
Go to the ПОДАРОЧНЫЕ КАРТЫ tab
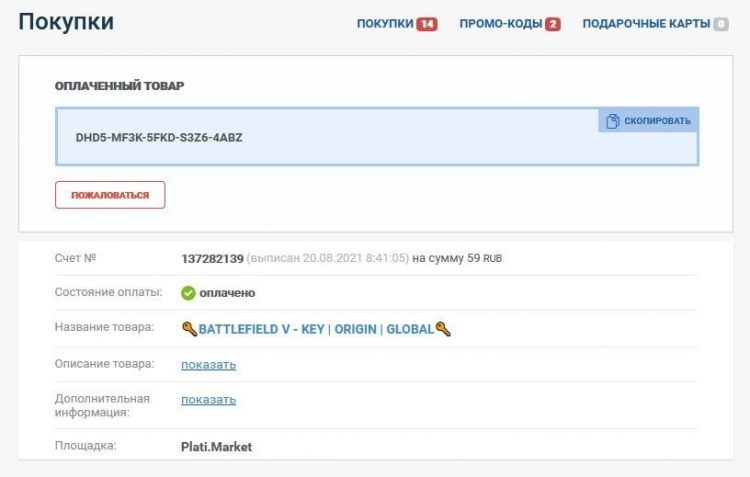click(x=645, y=24)
